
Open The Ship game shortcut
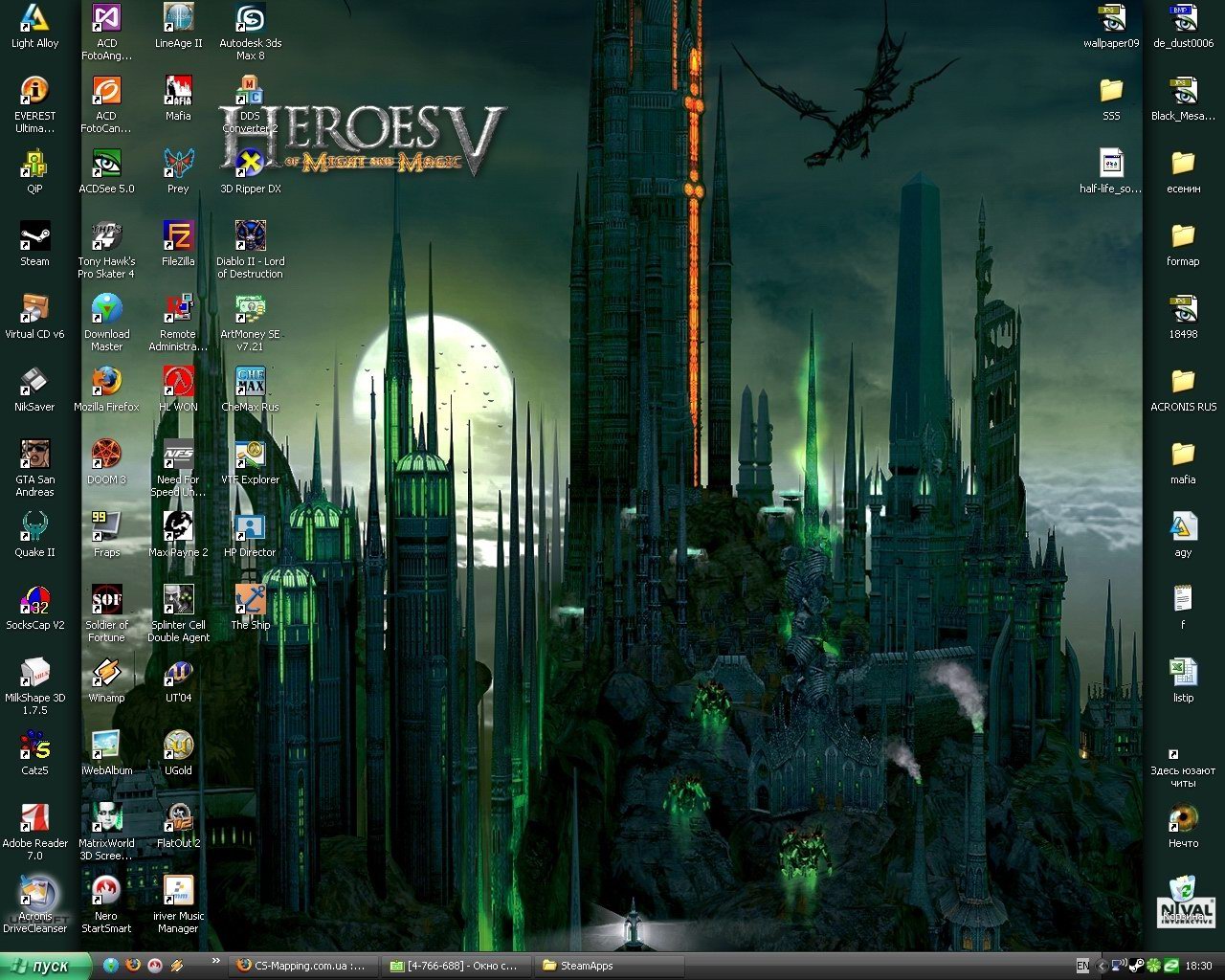tap(250, 601)
